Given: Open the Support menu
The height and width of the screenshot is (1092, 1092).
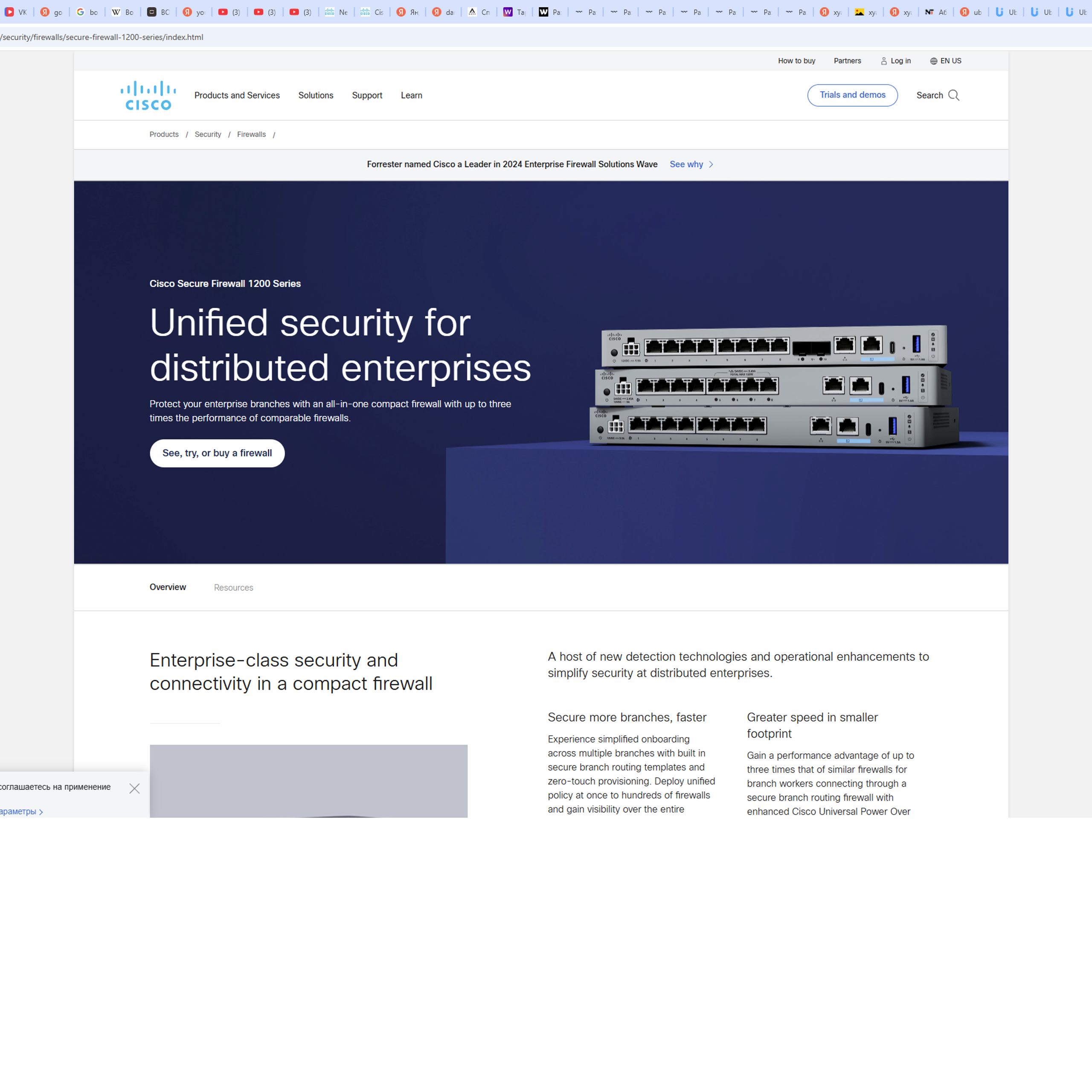Looking at the screenshot, I should click(x=367, y=96).
